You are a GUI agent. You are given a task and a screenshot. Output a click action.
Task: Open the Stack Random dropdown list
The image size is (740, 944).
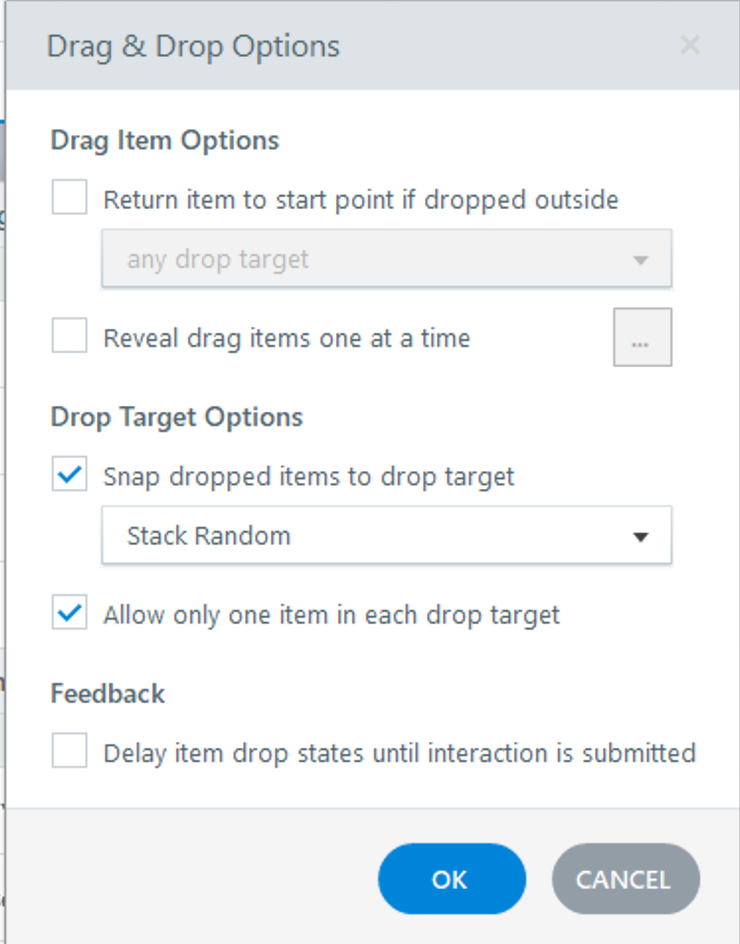click(386, 536)
